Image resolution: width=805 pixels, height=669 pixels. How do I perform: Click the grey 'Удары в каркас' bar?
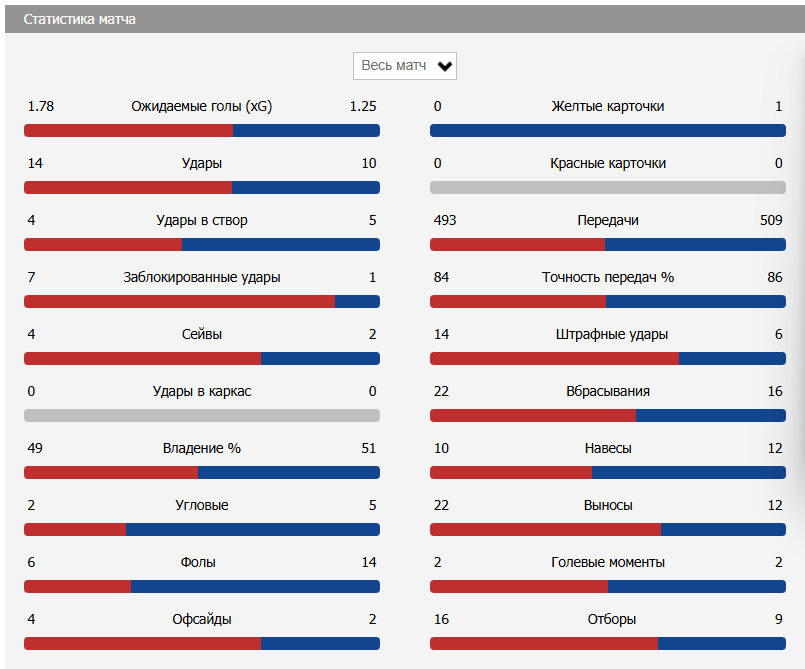coord(201,415)
